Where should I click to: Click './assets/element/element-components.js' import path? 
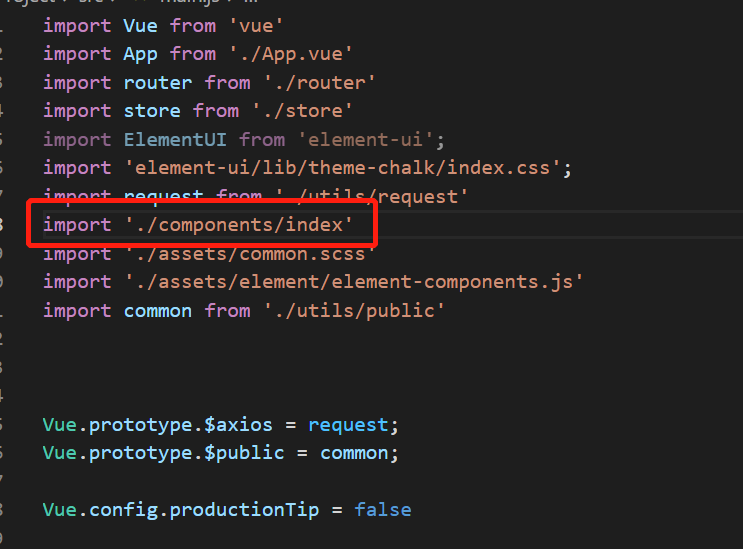coord(354,282)
